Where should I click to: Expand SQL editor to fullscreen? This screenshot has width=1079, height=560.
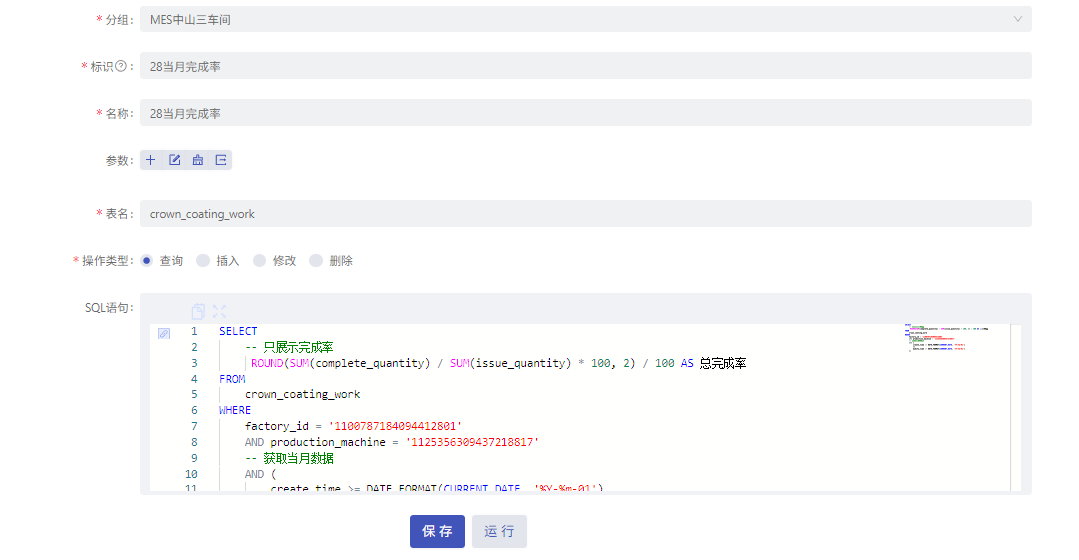(x=220, y=311)
